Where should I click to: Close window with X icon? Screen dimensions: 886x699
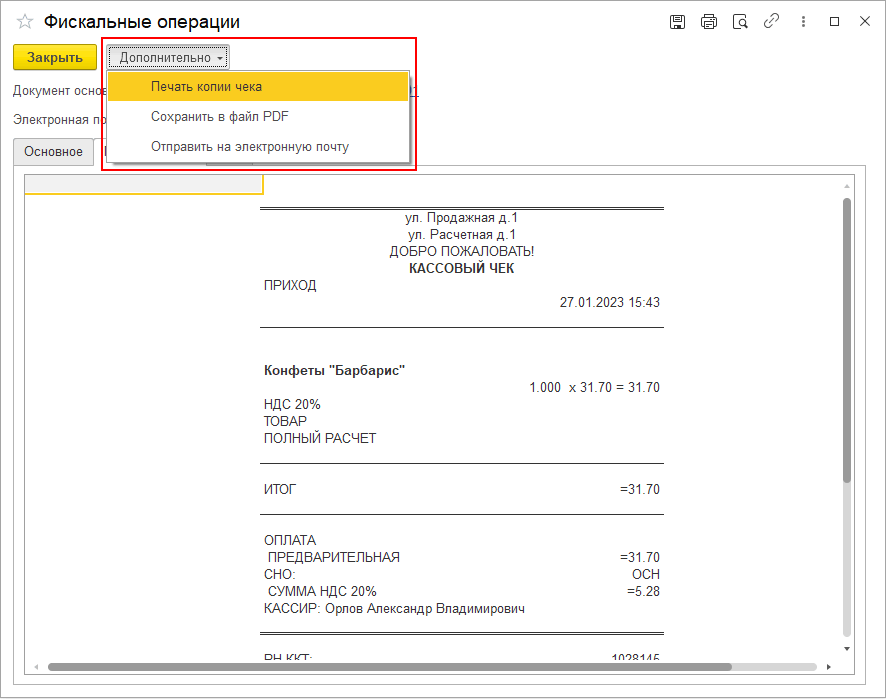(x=865, y=21)
